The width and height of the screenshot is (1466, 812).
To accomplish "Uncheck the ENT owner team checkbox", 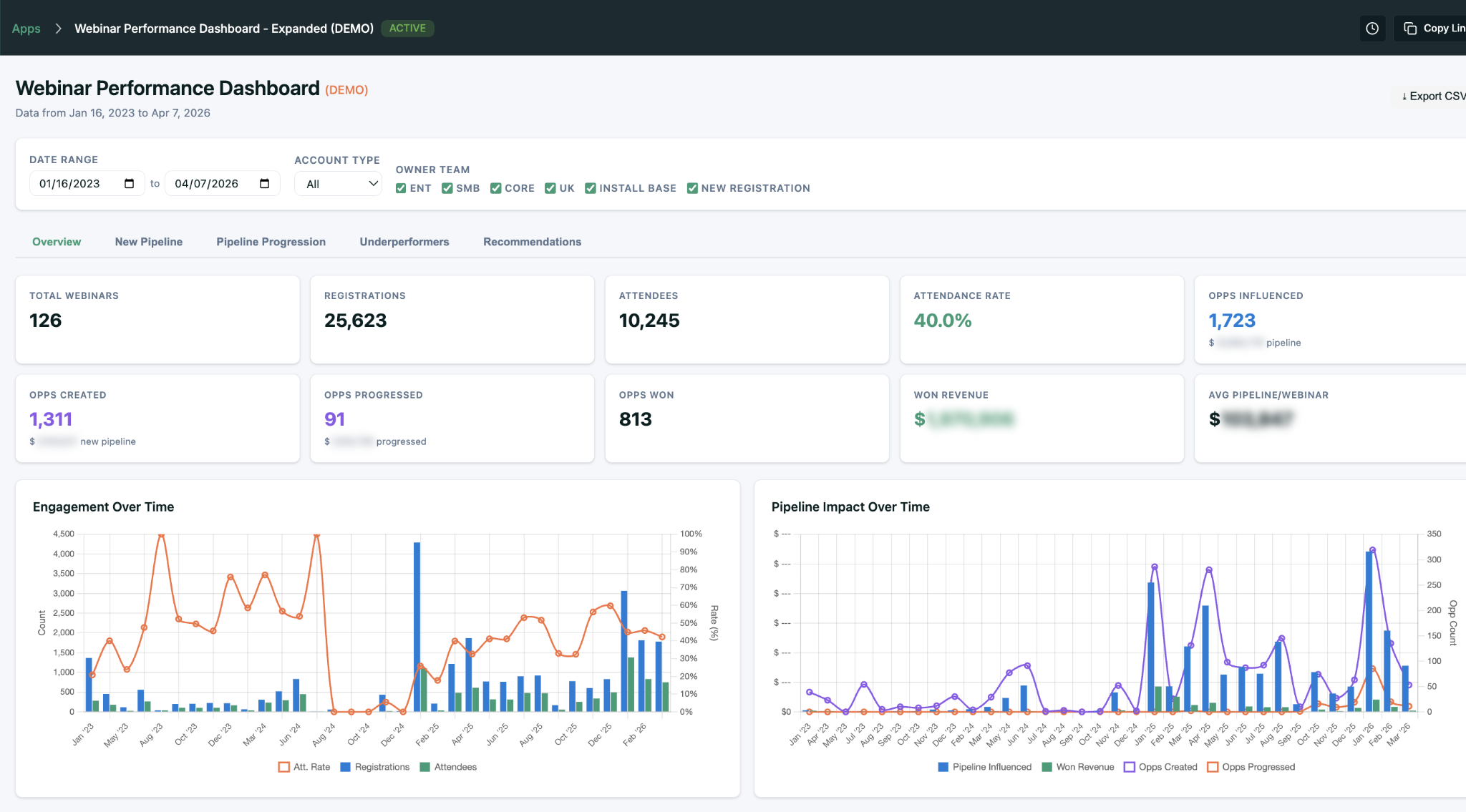I will coord(401,188).
